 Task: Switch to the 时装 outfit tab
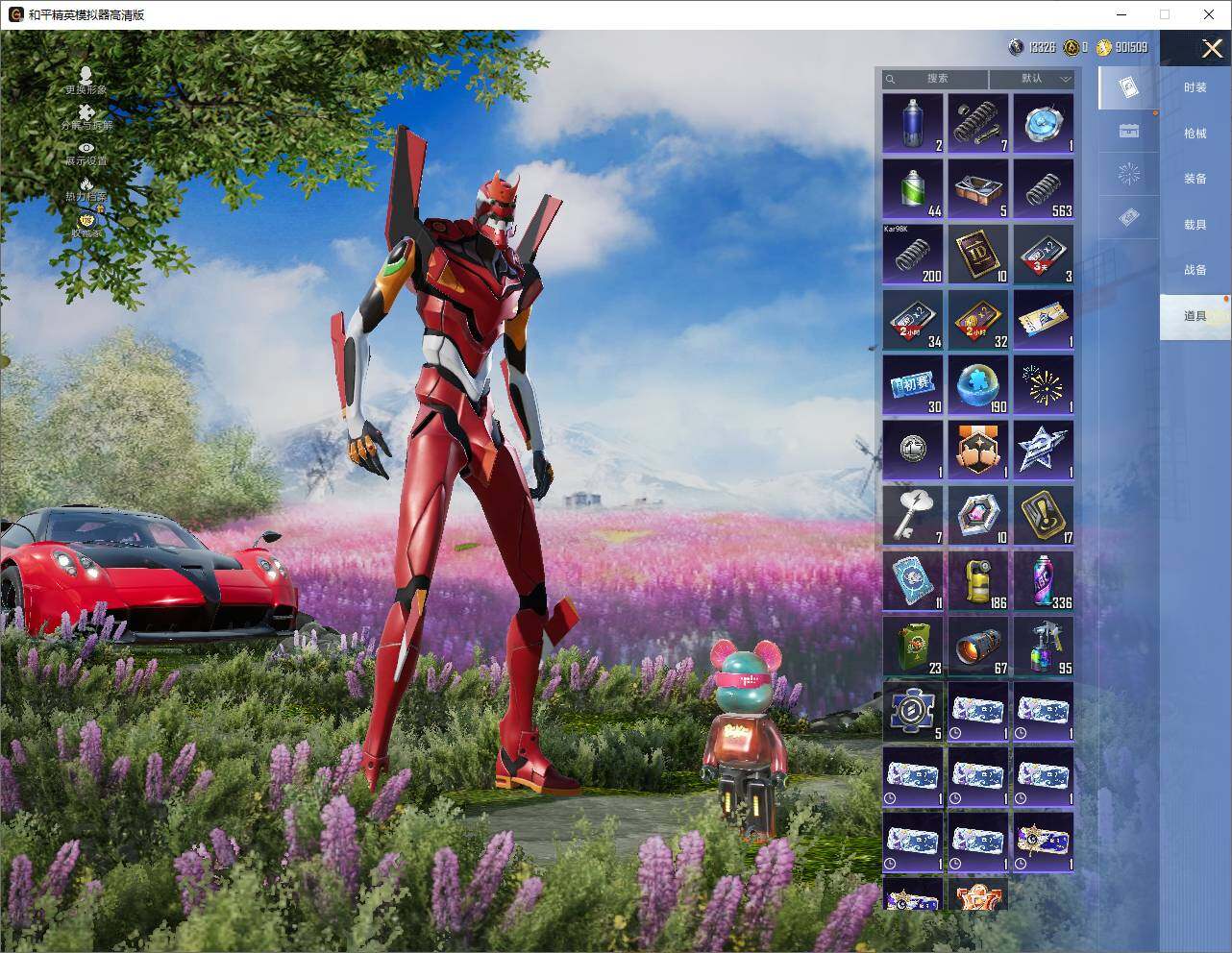click(1195, 87)
